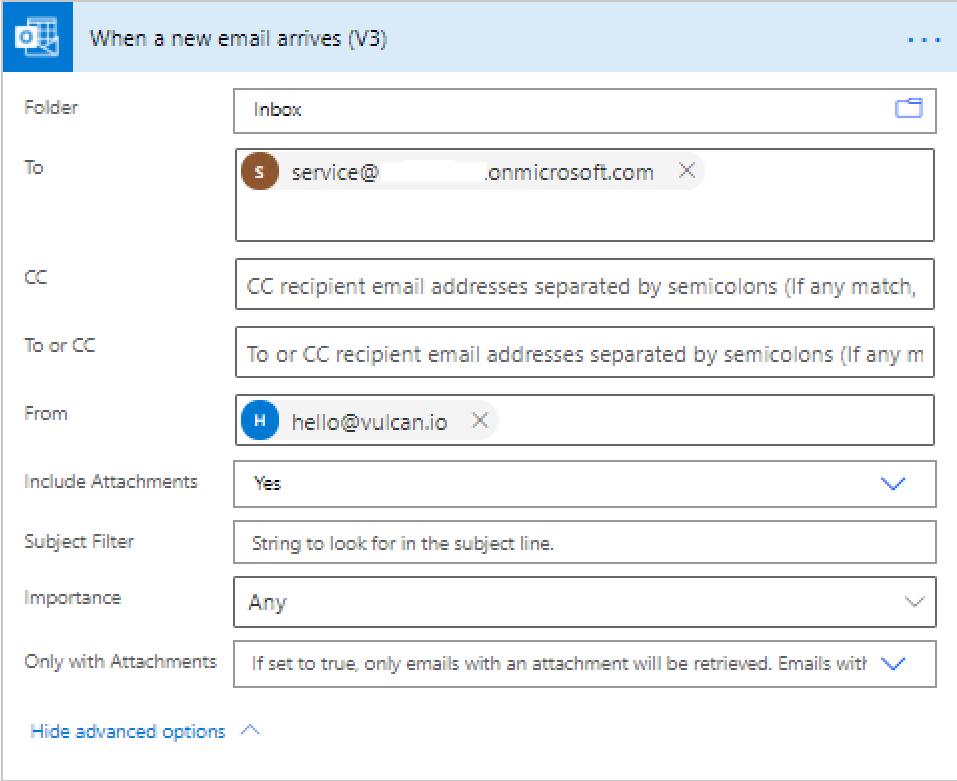Remove hello@vulcan.io from the From field

click(480, 421)
